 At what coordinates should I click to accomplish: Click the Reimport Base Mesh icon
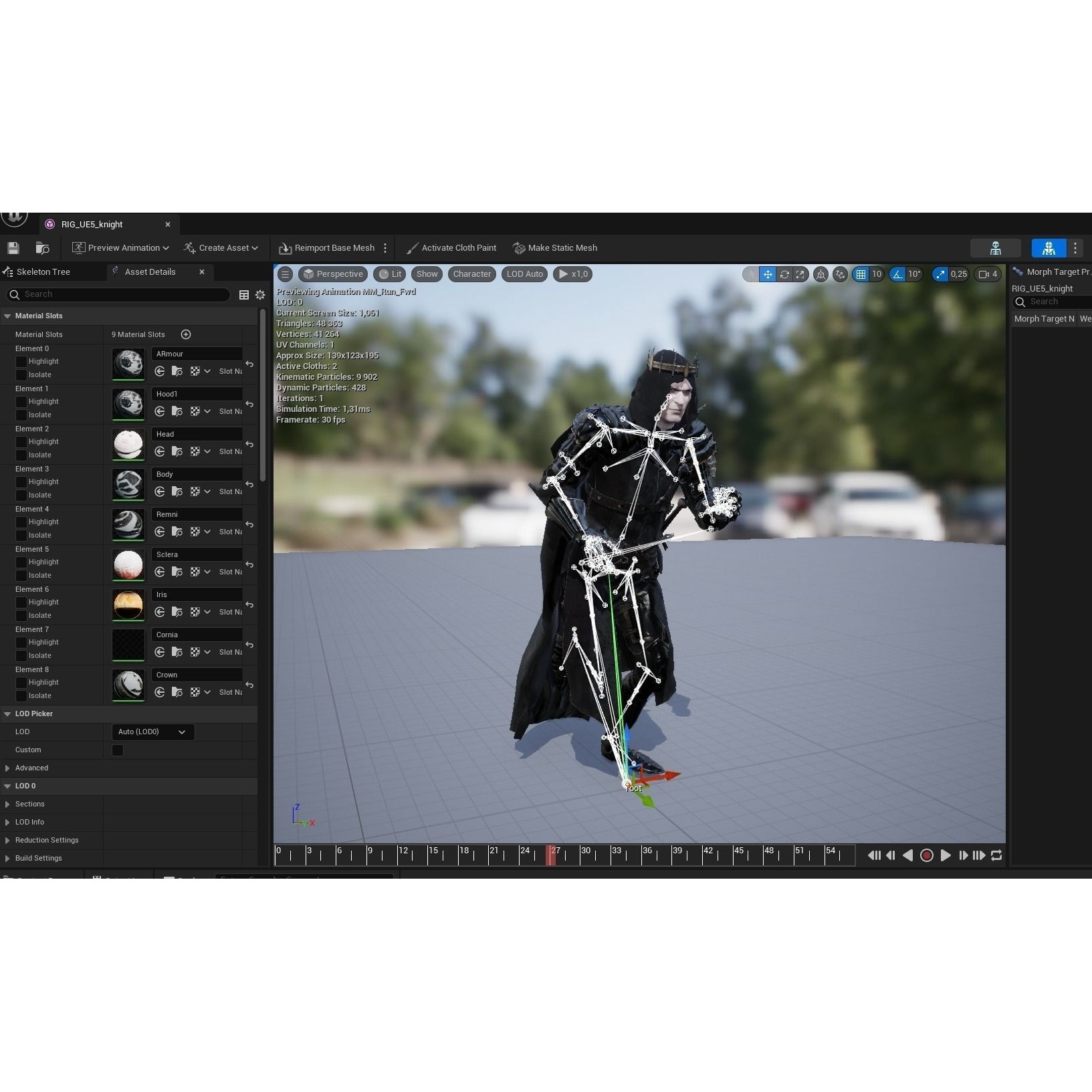click(284, 247)
